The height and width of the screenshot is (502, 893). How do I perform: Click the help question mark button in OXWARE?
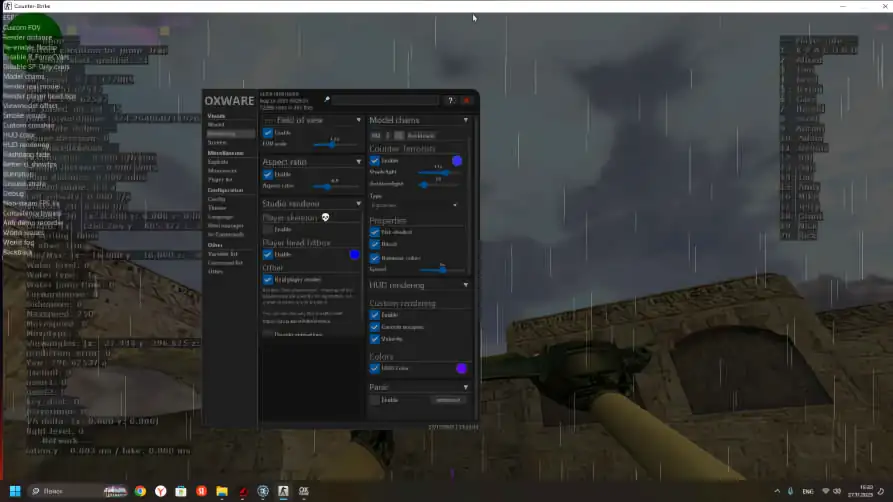tap(450, 100)
